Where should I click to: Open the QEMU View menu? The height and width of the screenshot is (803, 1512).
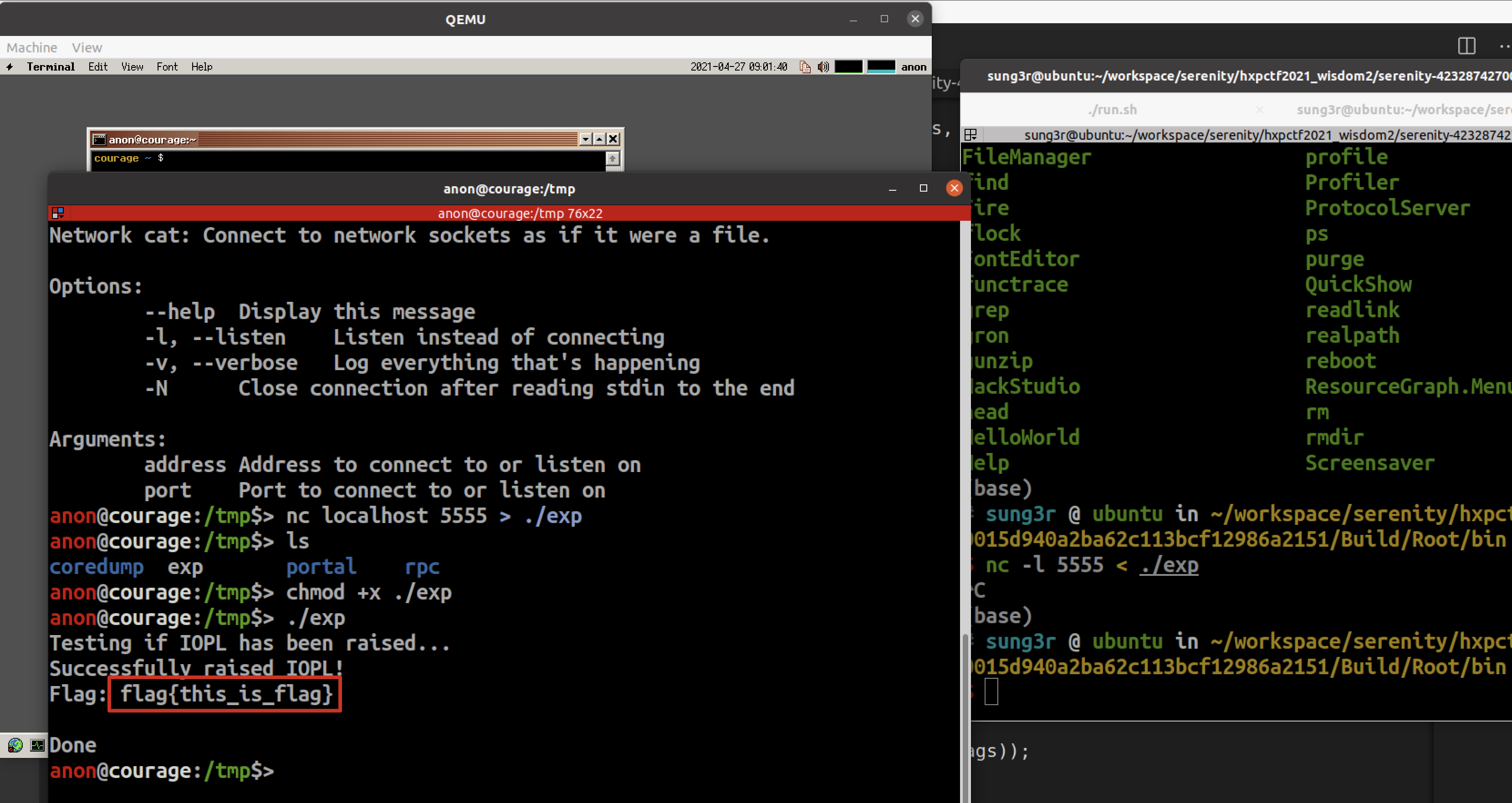[87, 47]
